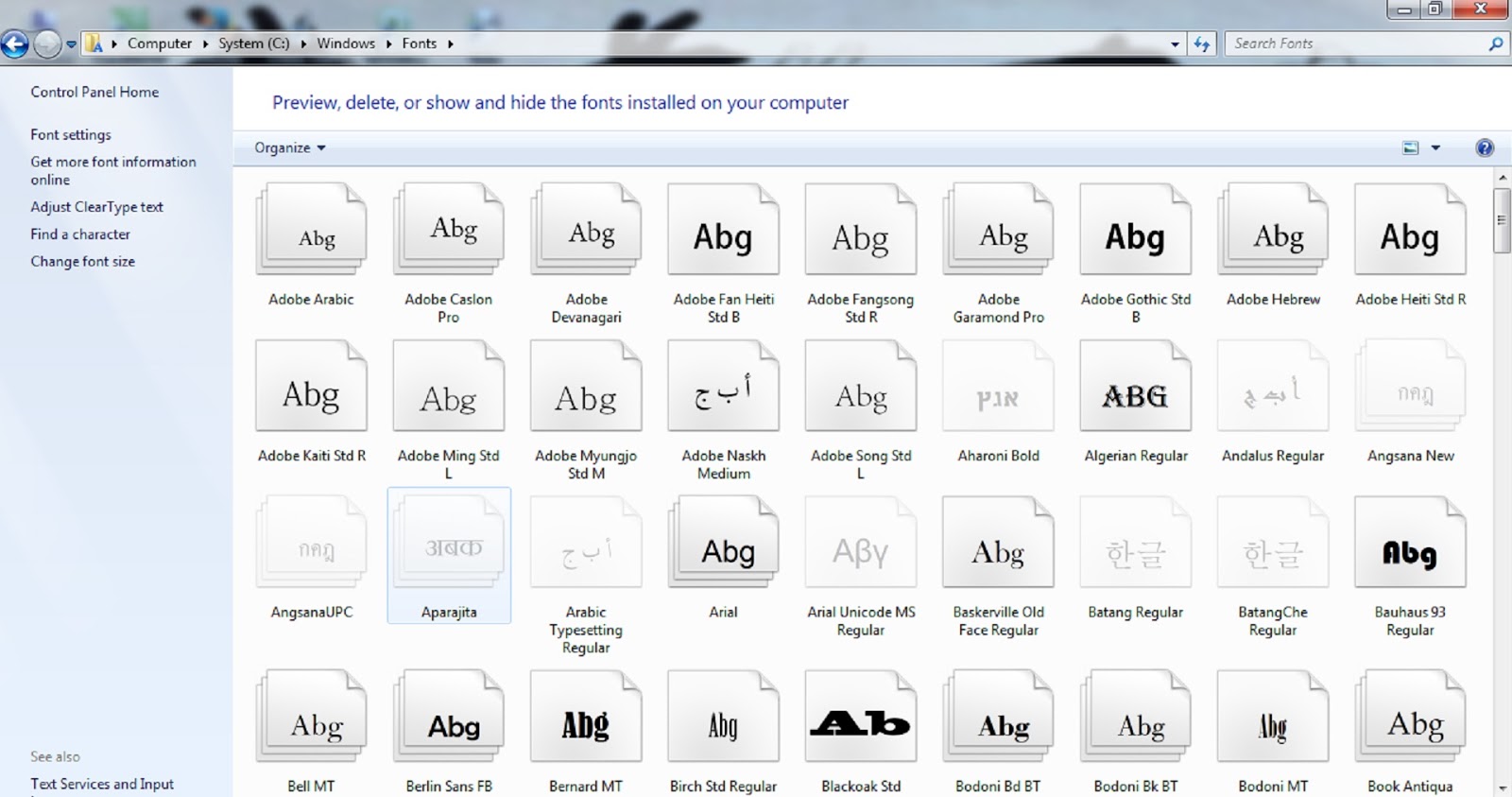Click the change view icon button
The width and height of the screenshot is (1512, 797).
click(x=1411, y=147)
